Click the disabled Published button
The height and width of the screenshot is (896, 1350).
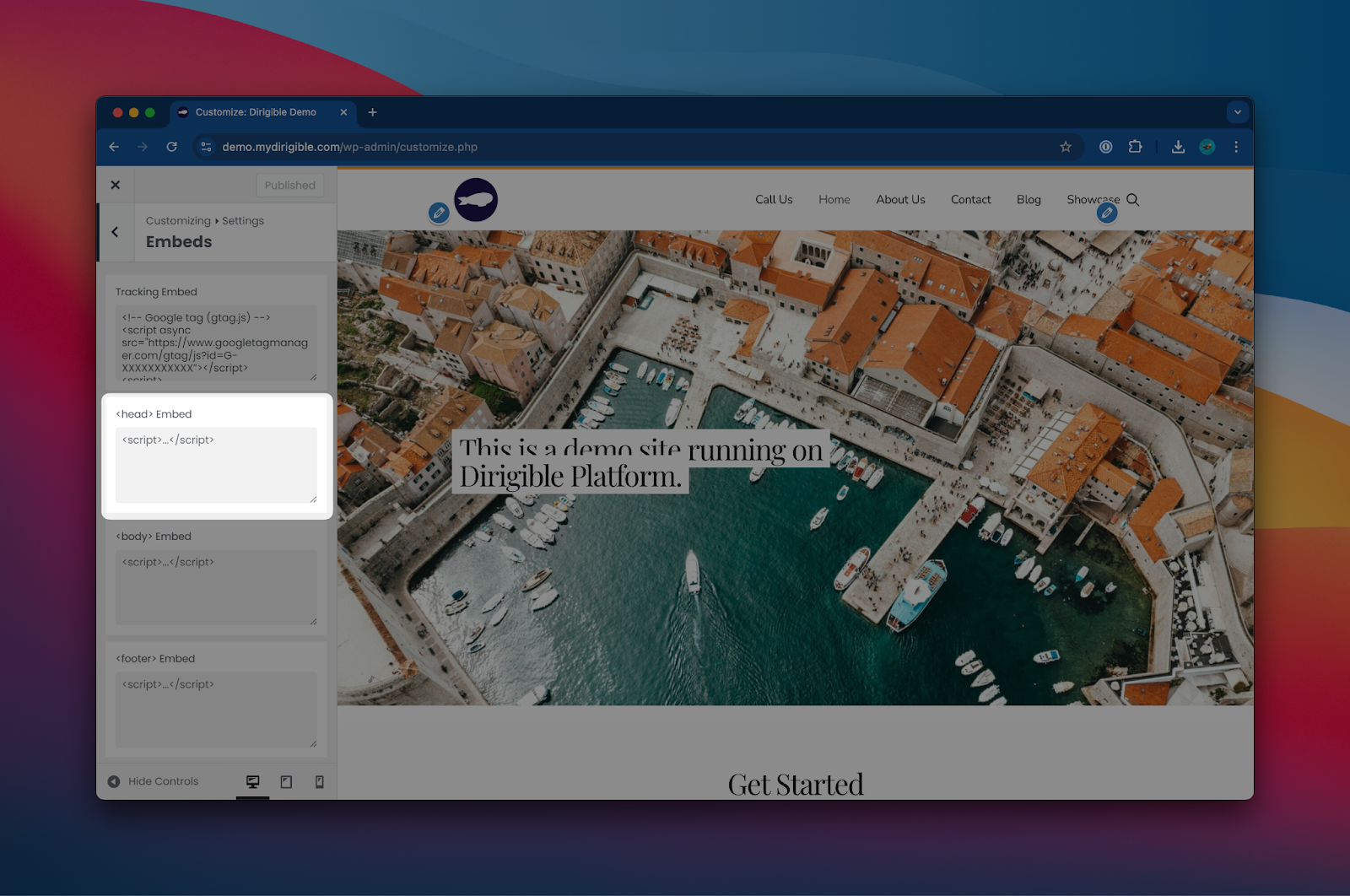click(289, 185)
